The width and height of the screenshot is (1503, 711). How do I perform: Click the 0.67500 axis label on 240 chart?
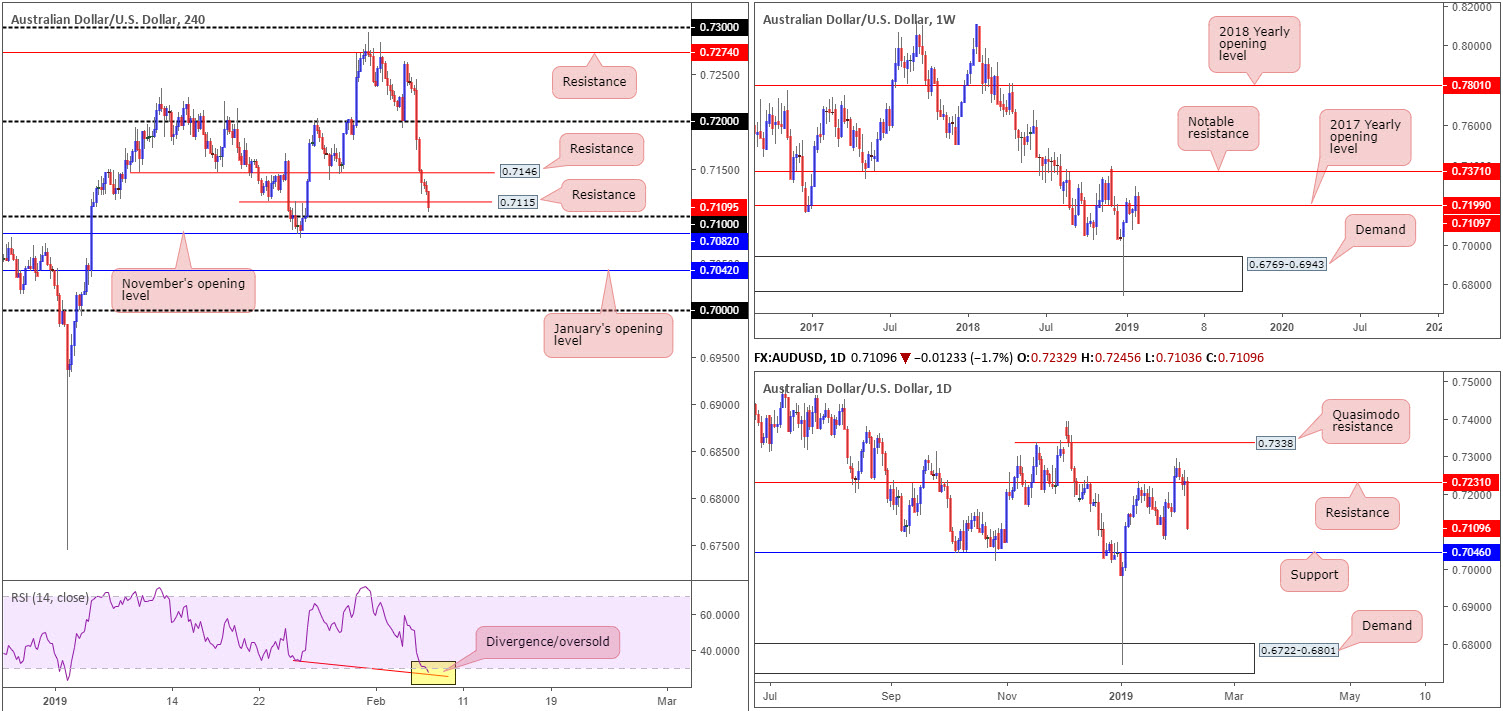[x=718, y=546]
